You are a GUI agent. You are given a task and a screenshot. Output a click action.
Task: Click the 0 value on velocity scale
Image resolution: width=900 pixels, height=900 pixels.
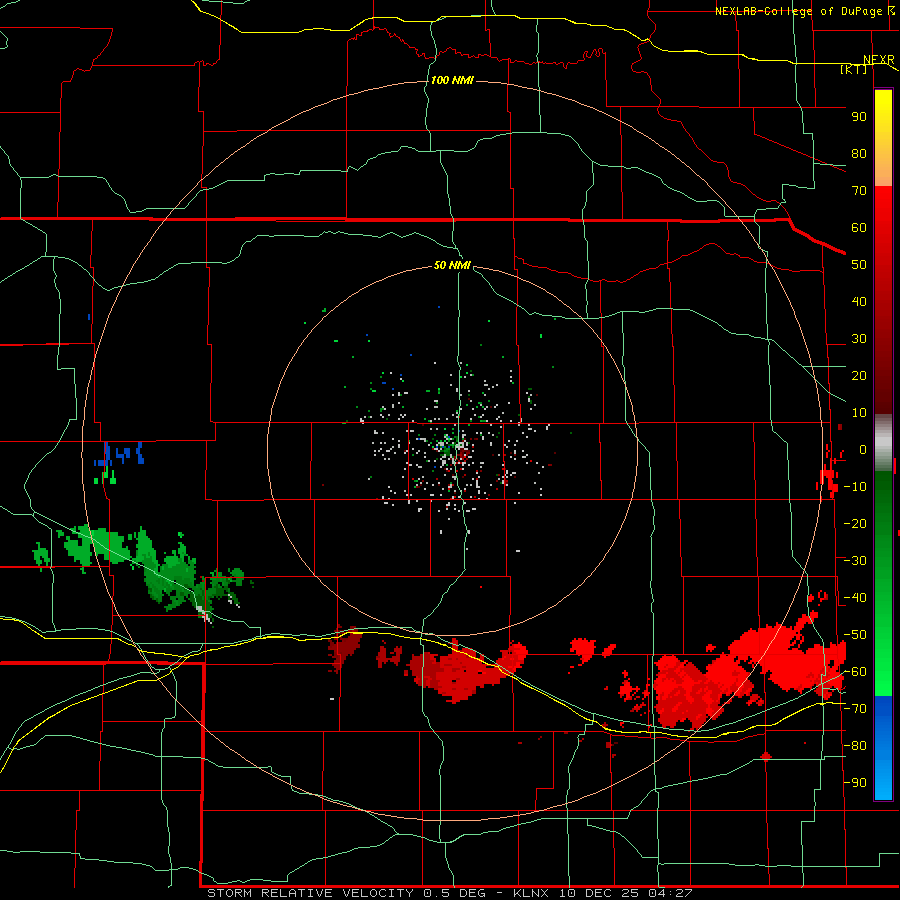pyautogui.click(x=863, y=449)
